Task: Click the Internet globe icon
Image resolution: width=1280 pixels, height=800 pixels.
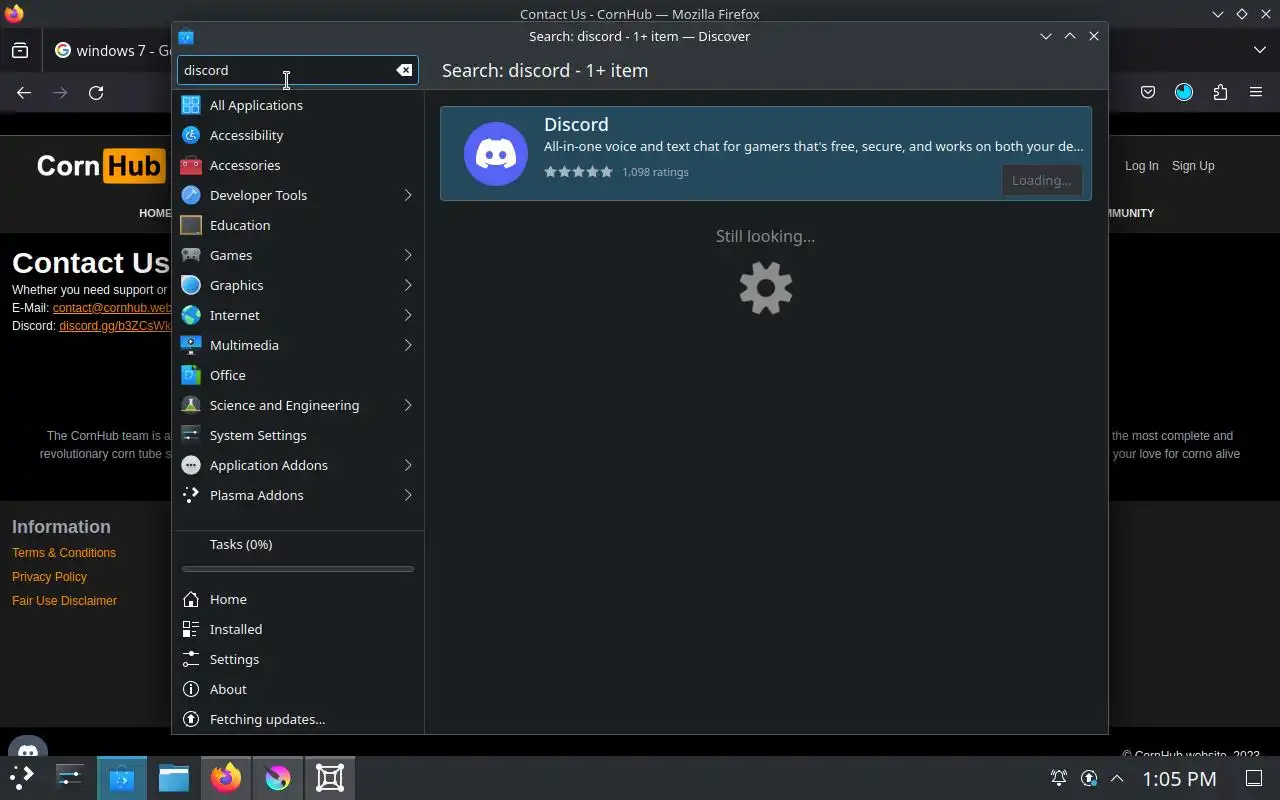Action: pyautogui.click(x=191, y=315)
